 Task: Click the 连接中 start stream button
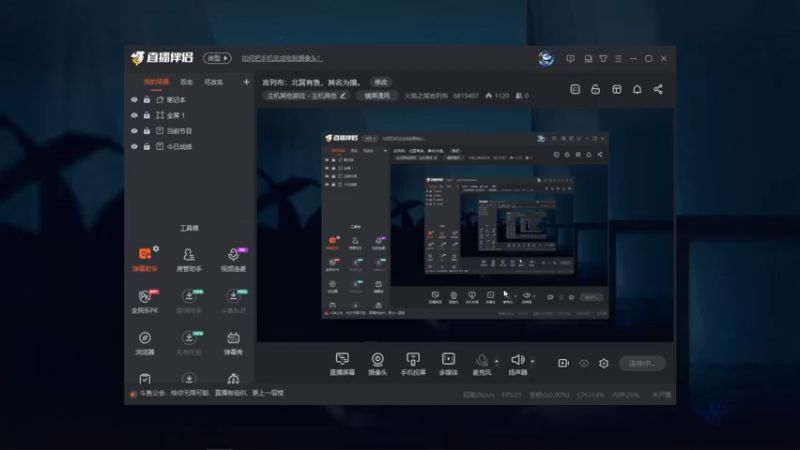click(642, 363)
